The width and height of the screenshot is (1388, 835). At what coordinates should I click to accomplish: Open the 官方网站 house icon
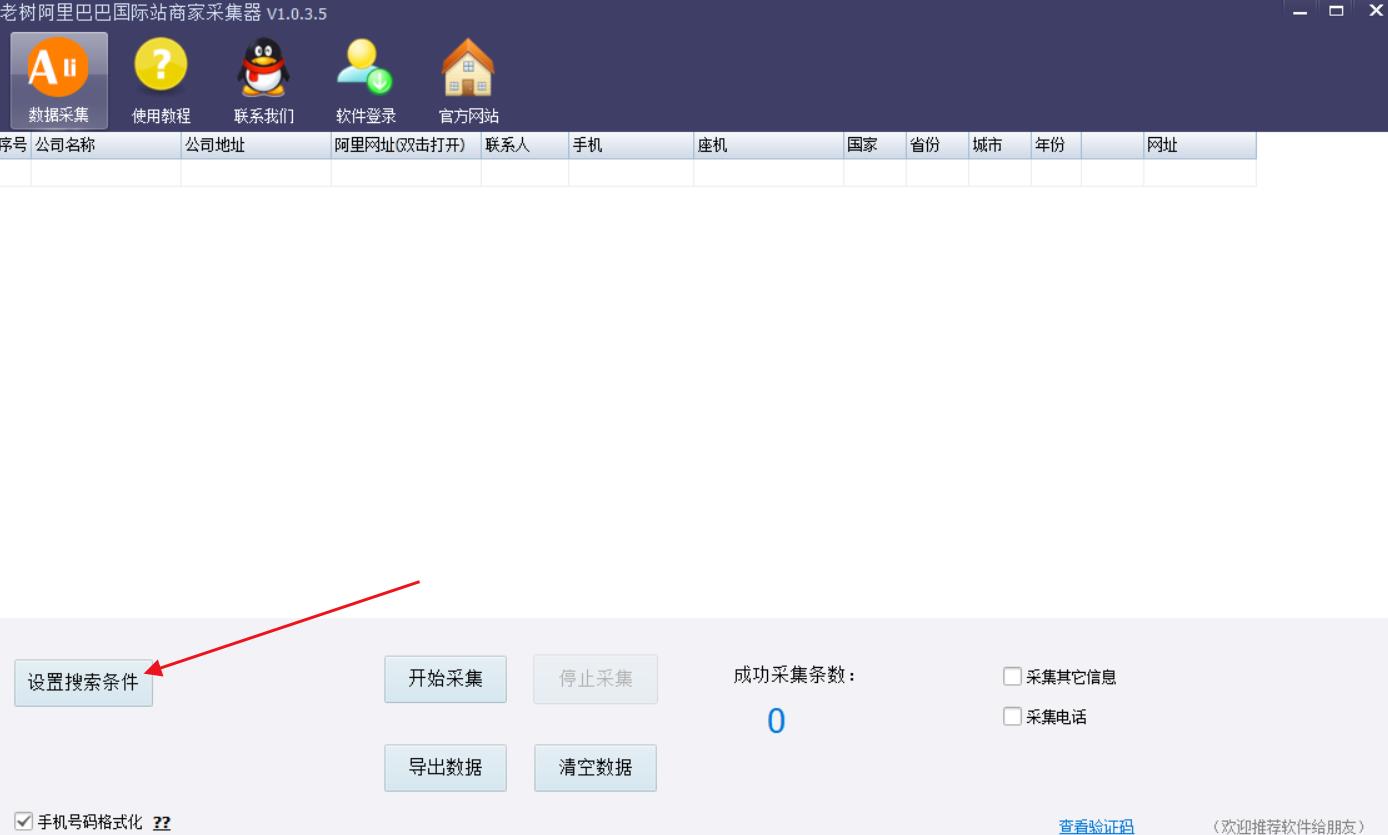(x=468, y=80)
